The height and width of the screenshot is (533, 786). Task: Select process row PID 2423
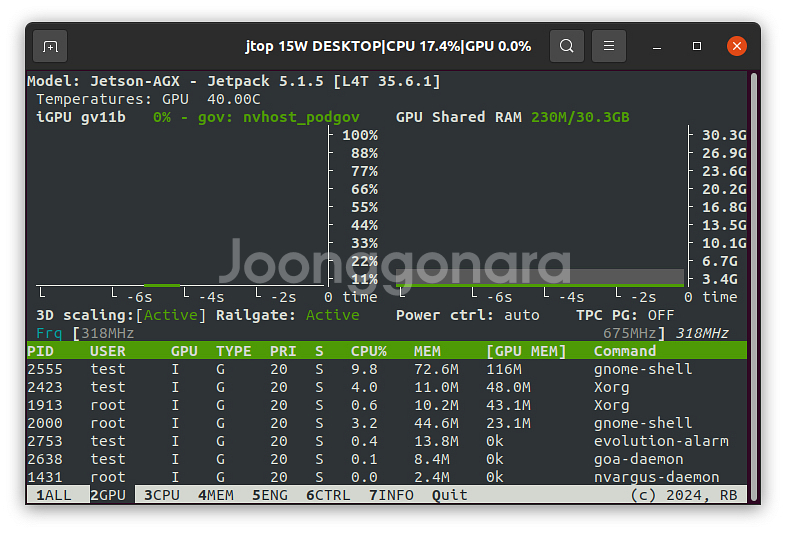tap(386, 388)
